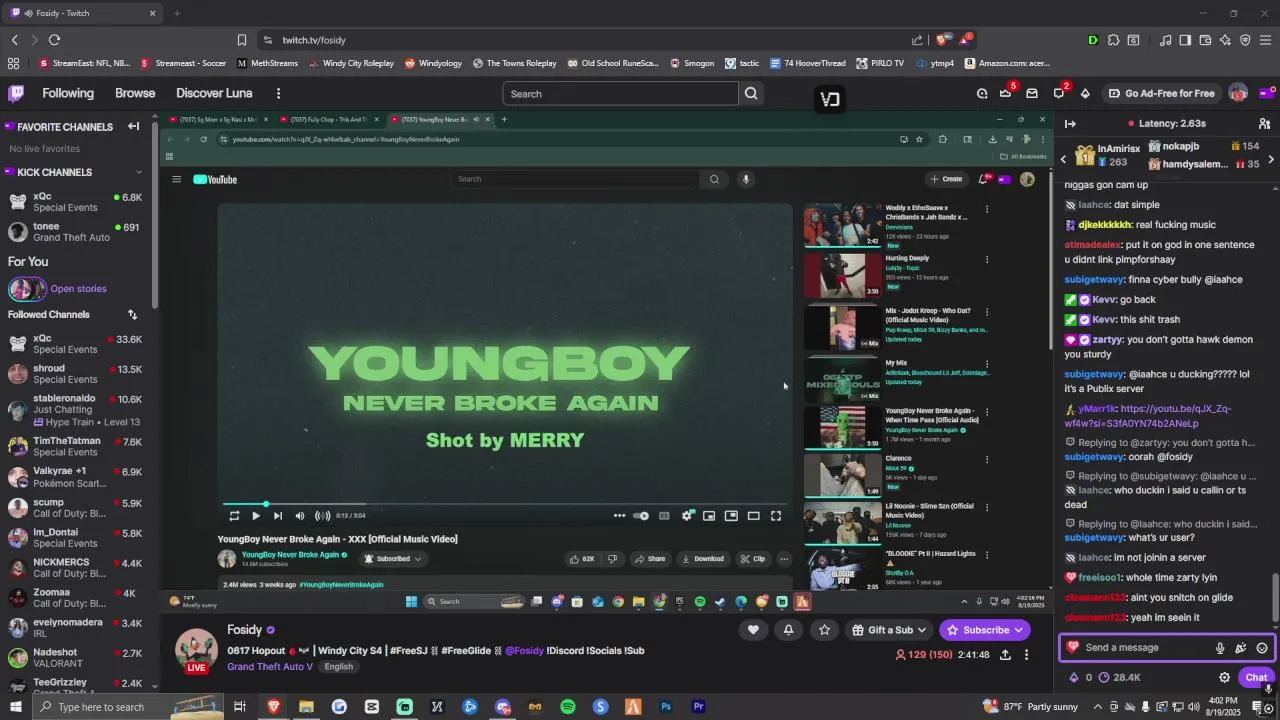Share the stream with upload icon
Image resolution: width=1280 pixels, height=720 pixels.
1005,655
